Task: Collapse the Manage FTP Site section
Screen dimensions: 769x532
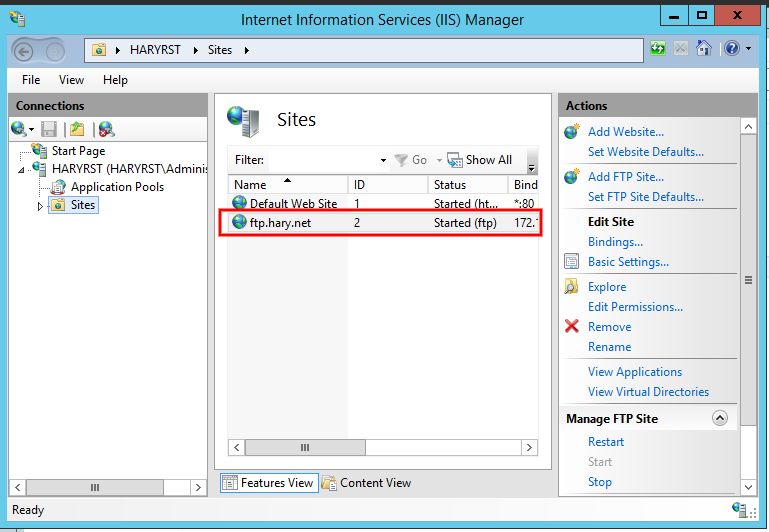Action: tap(719, 419)
